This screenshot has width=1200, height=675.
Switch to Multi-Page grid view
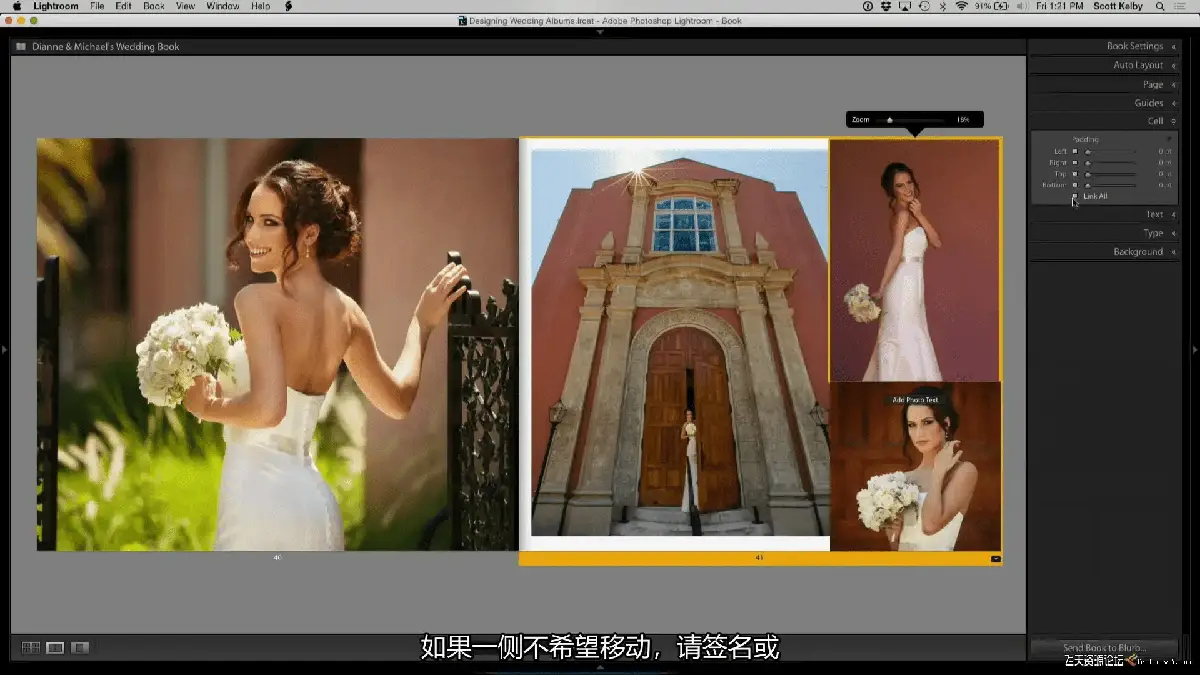(31, 648)
